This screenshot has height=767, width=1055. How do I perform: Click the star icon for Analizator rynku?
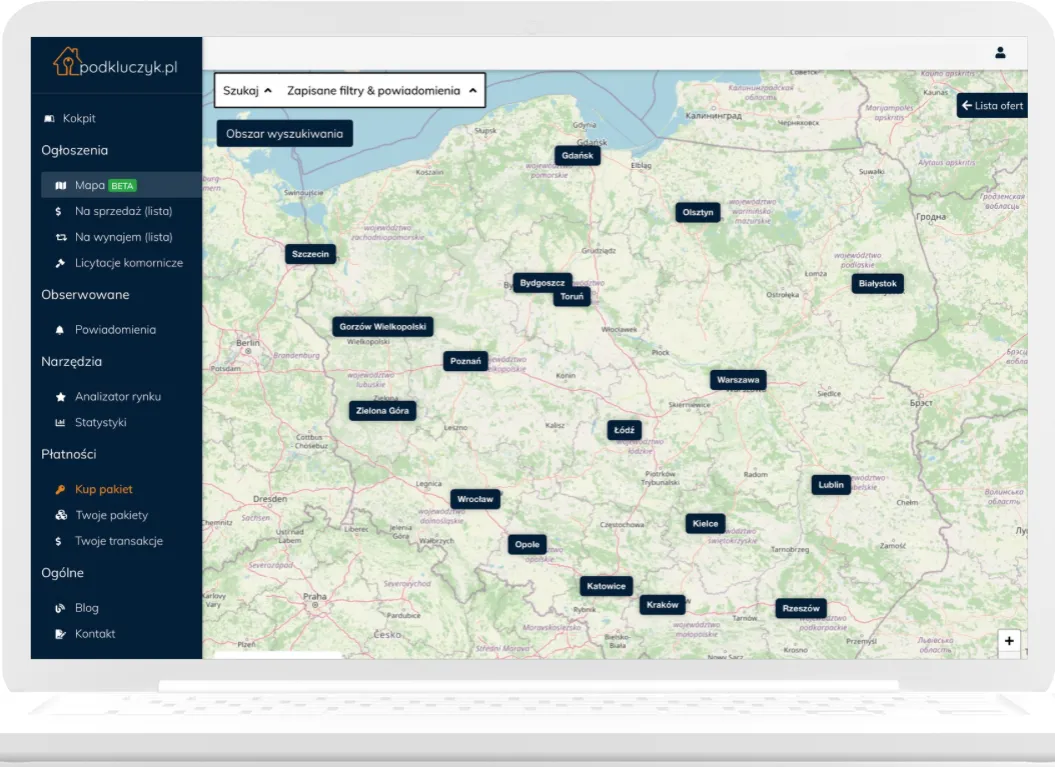click(x=62, y=396)
